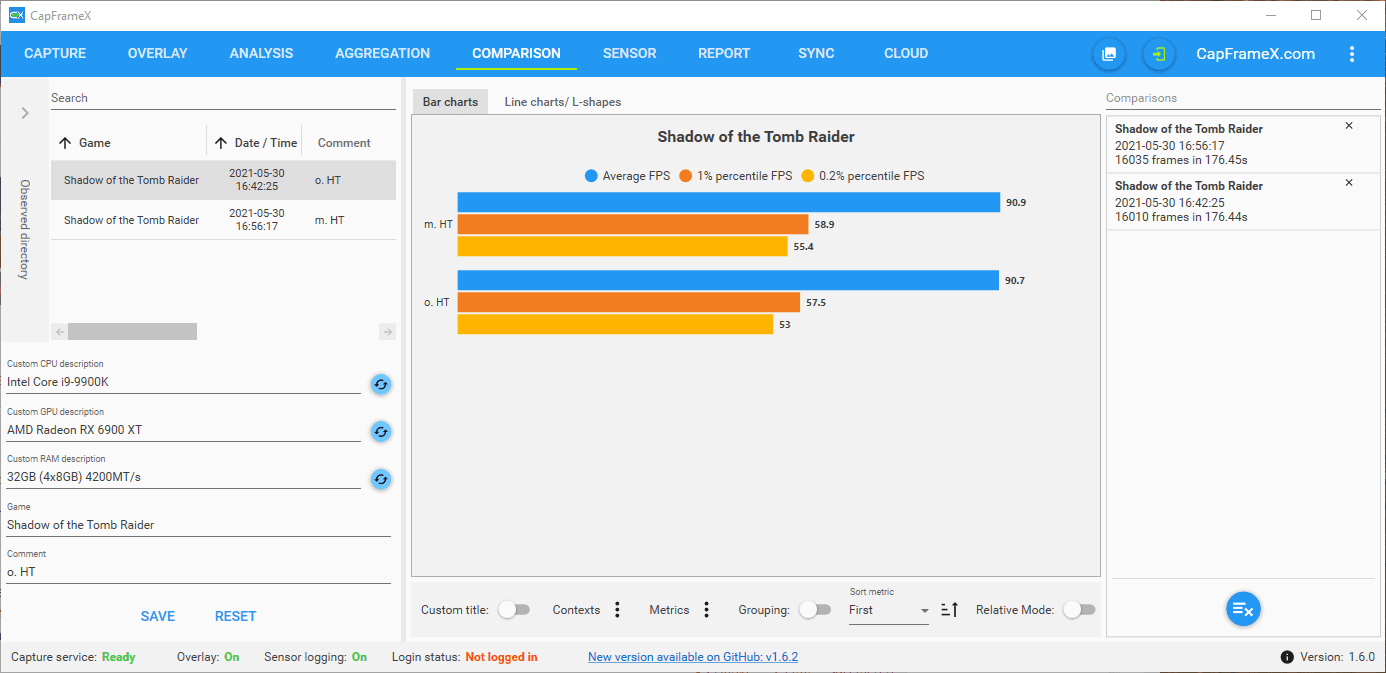The height and width of the screenshot is (673, 1386).
Task: Sort by Game column arrow
Action: point(65,143)
